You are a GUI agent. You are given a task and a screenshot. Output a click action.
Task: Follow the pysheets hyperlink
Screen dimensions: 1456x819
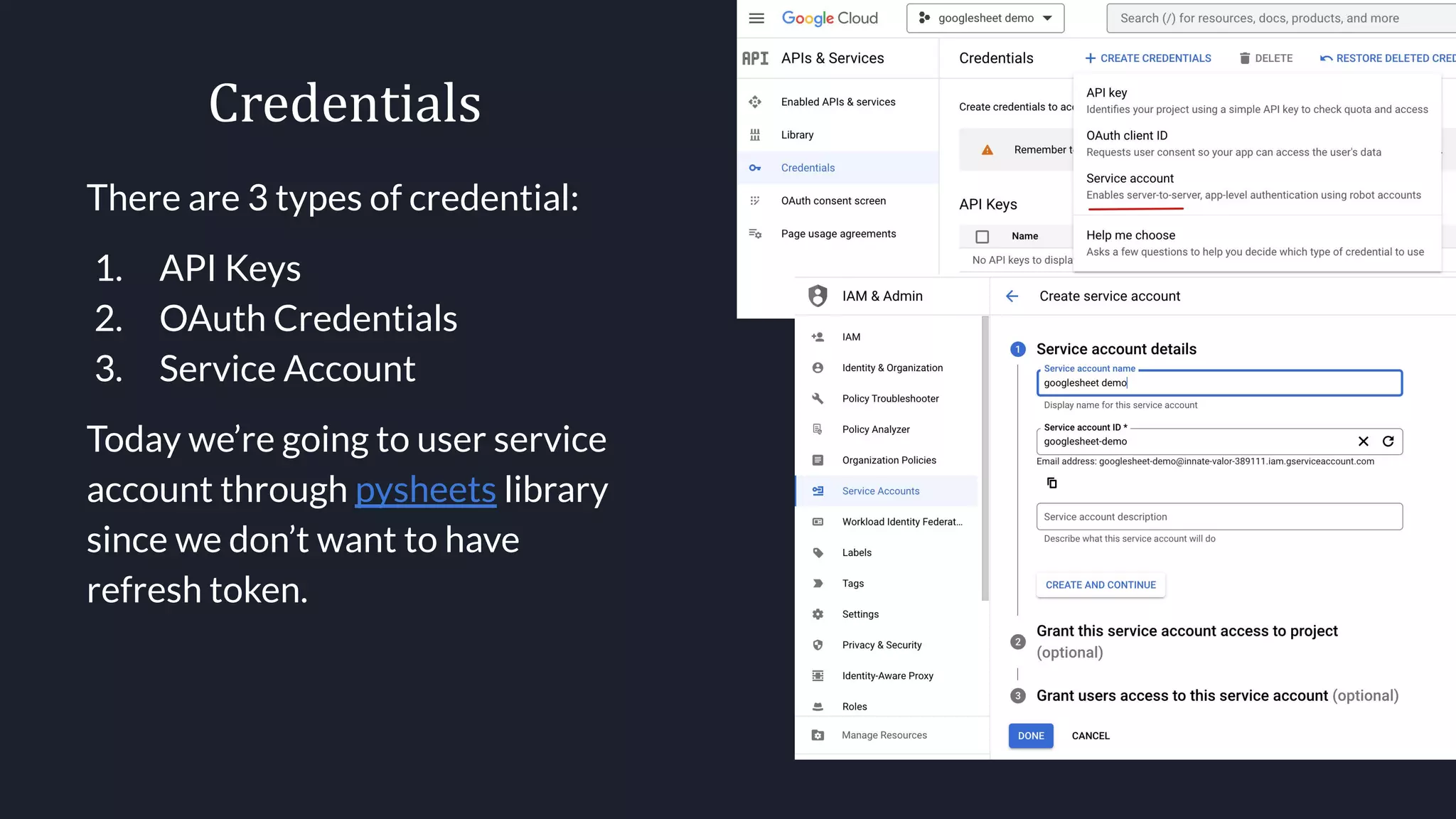click(x=425, y=490)
